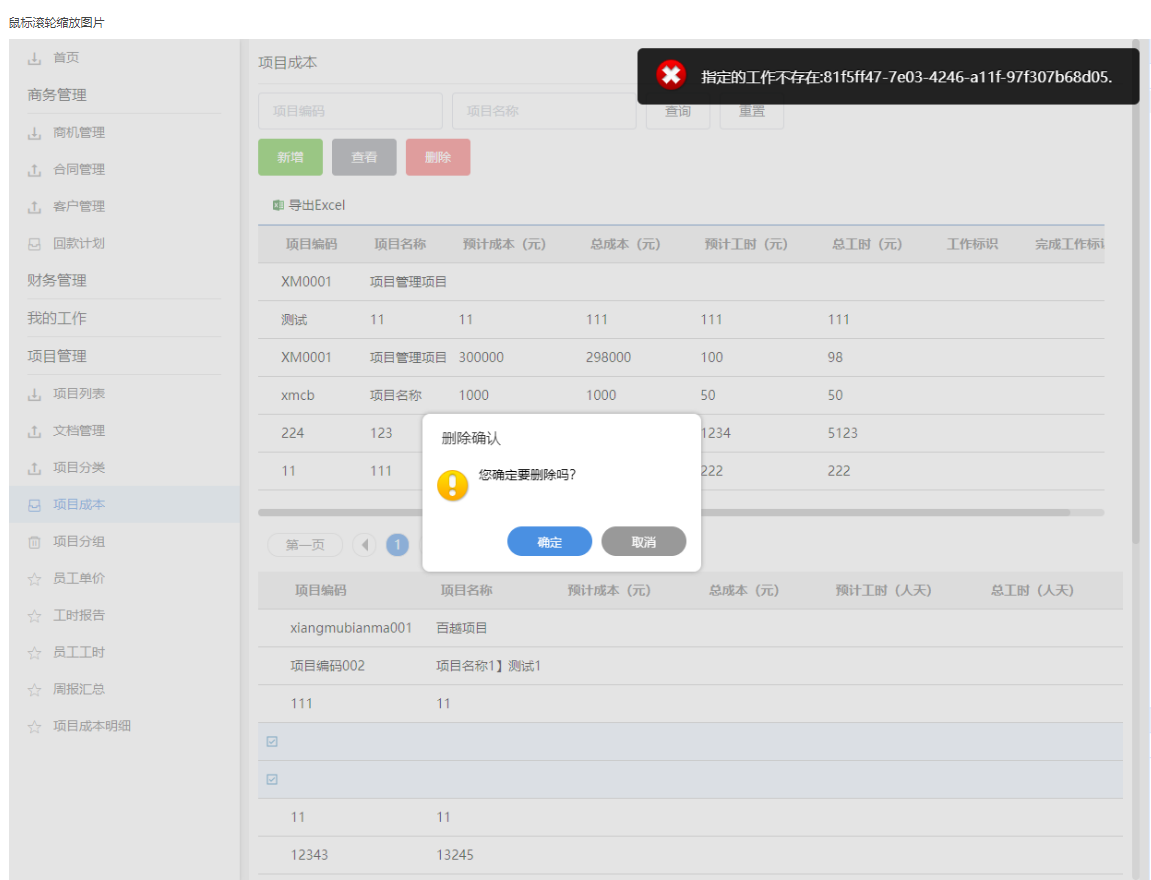
Task: Expand 我的工作 section
Action: [57, 318]
